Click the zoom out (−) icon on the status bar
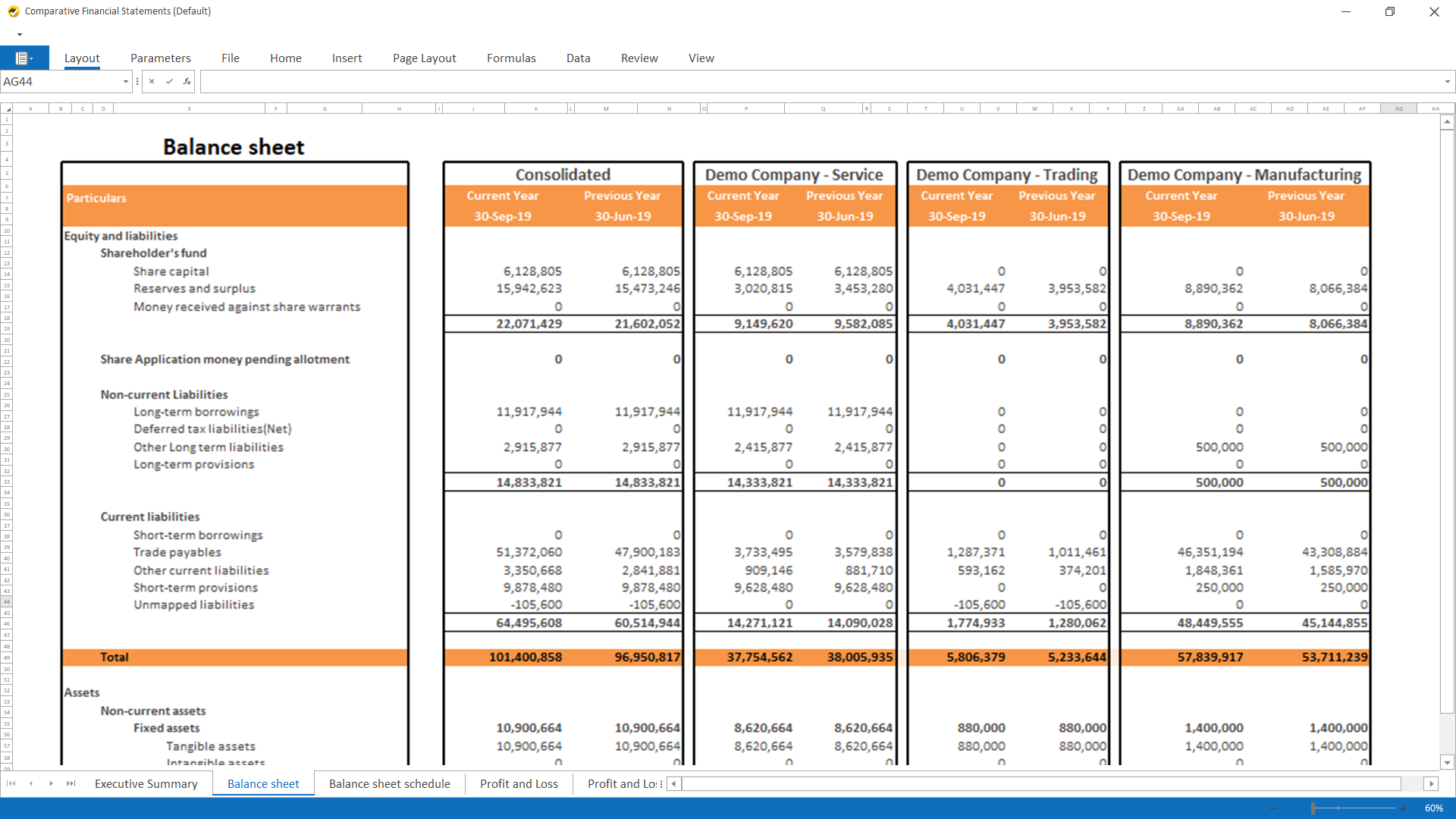 point(1273,808)
